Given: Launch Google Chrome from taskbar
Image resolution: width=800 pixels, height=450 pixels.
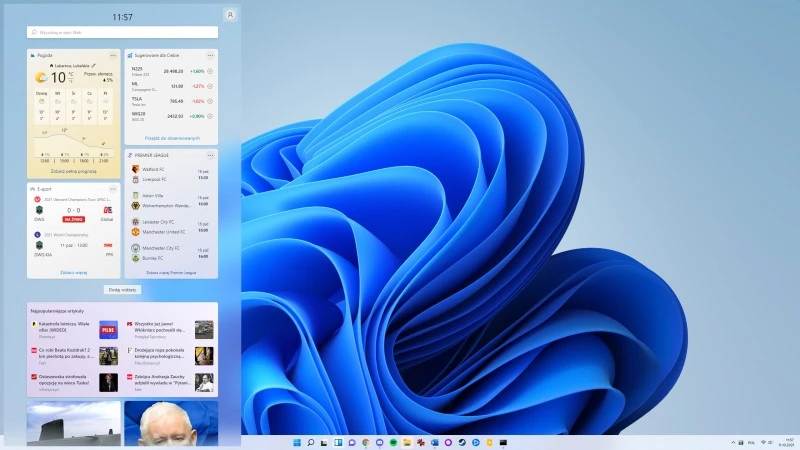Looking at the screenshot, I should (x=365, y=442).
